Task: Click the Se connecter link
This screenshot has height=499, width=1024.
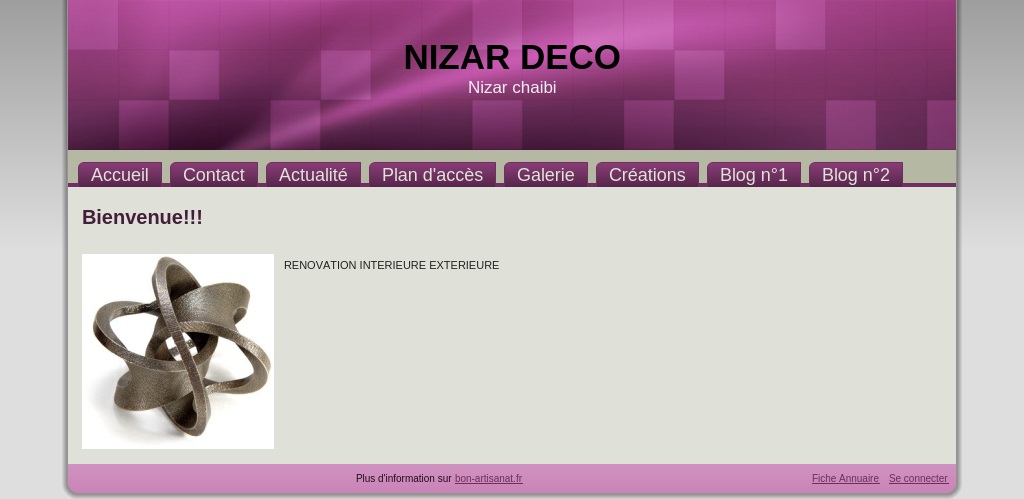Action: pos(918,478)
